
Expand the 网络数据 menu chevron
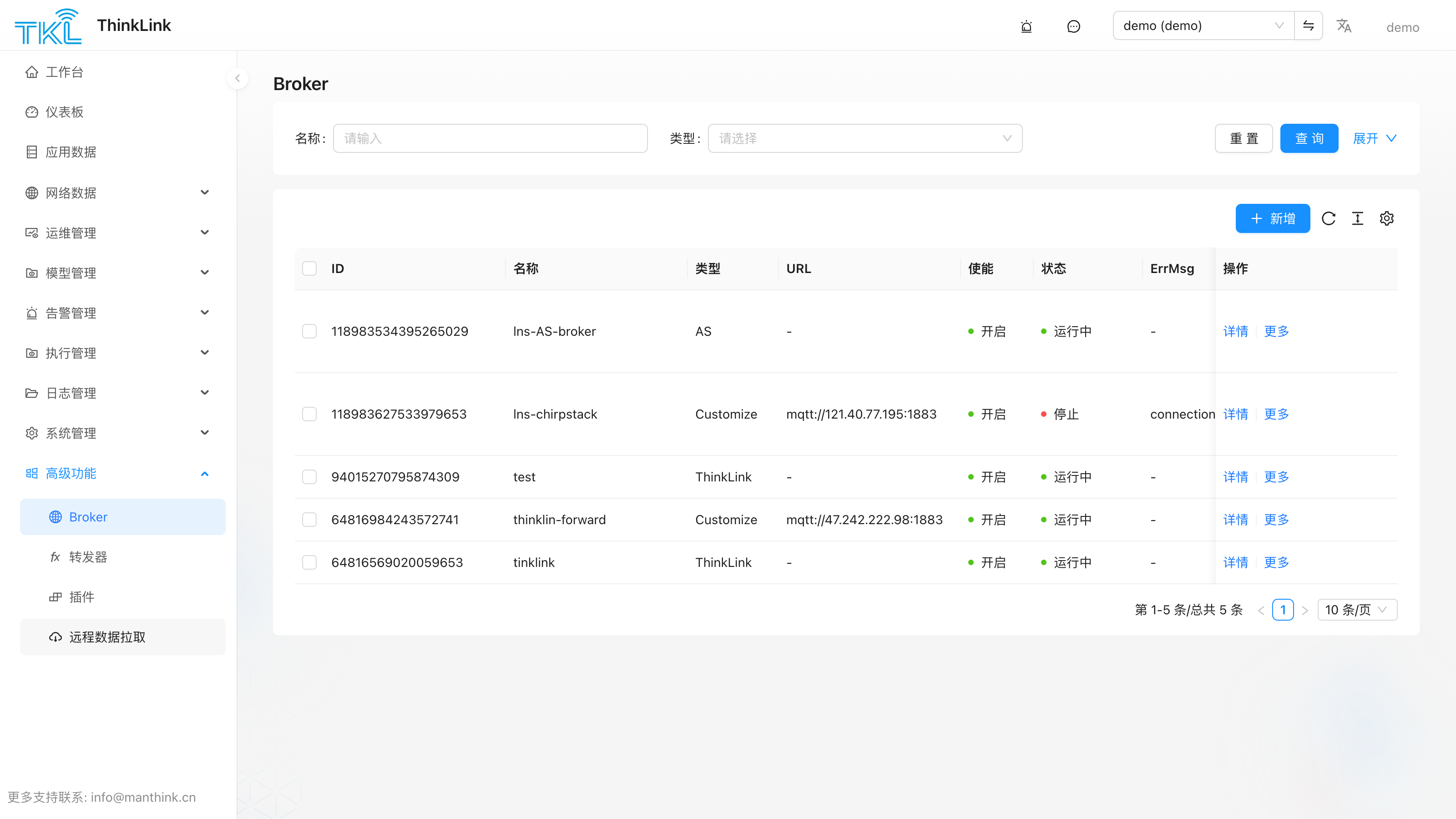point(205,193)
